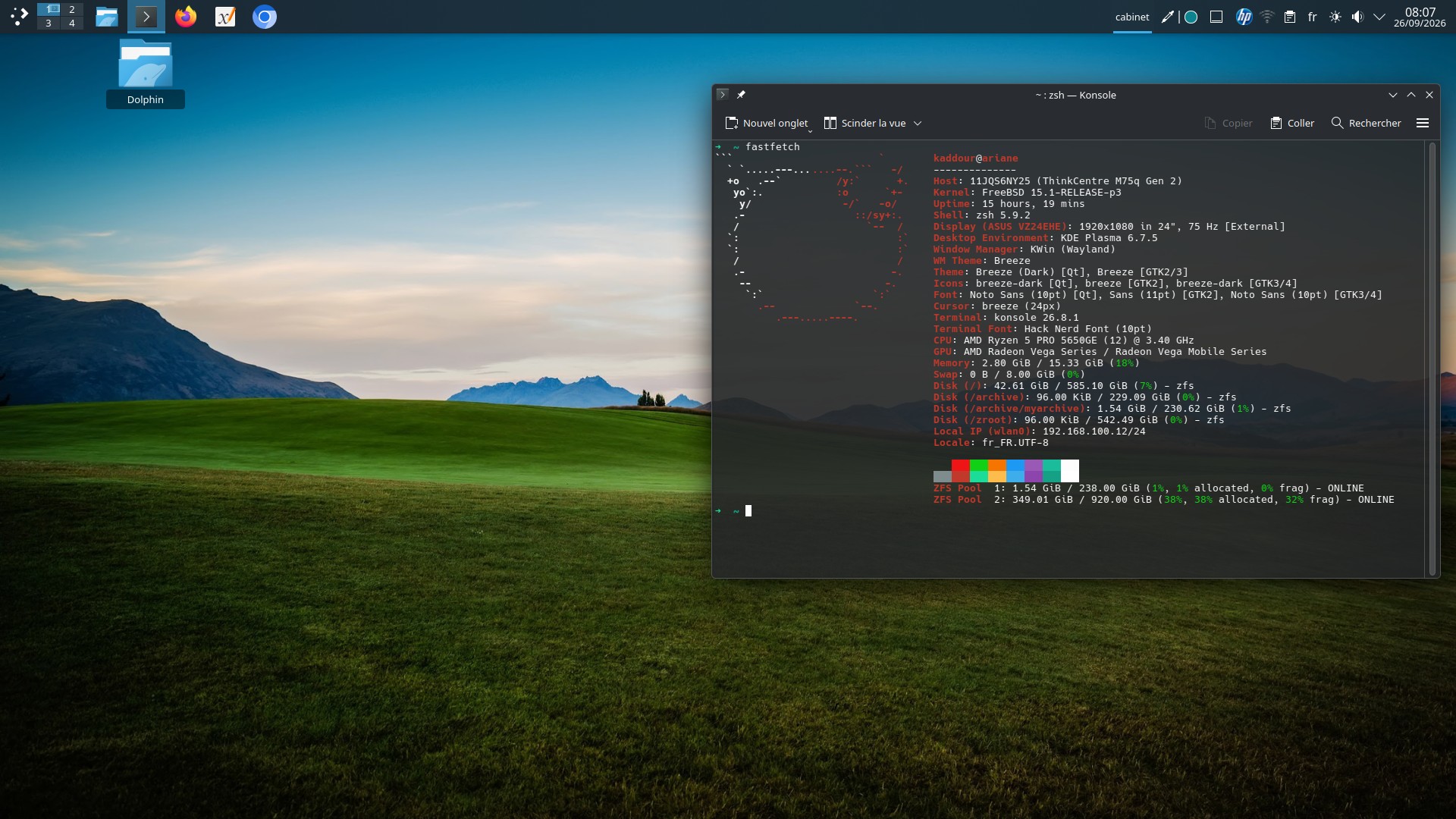Pin the Konsole window on all desktops

click(x=741, y=95)
